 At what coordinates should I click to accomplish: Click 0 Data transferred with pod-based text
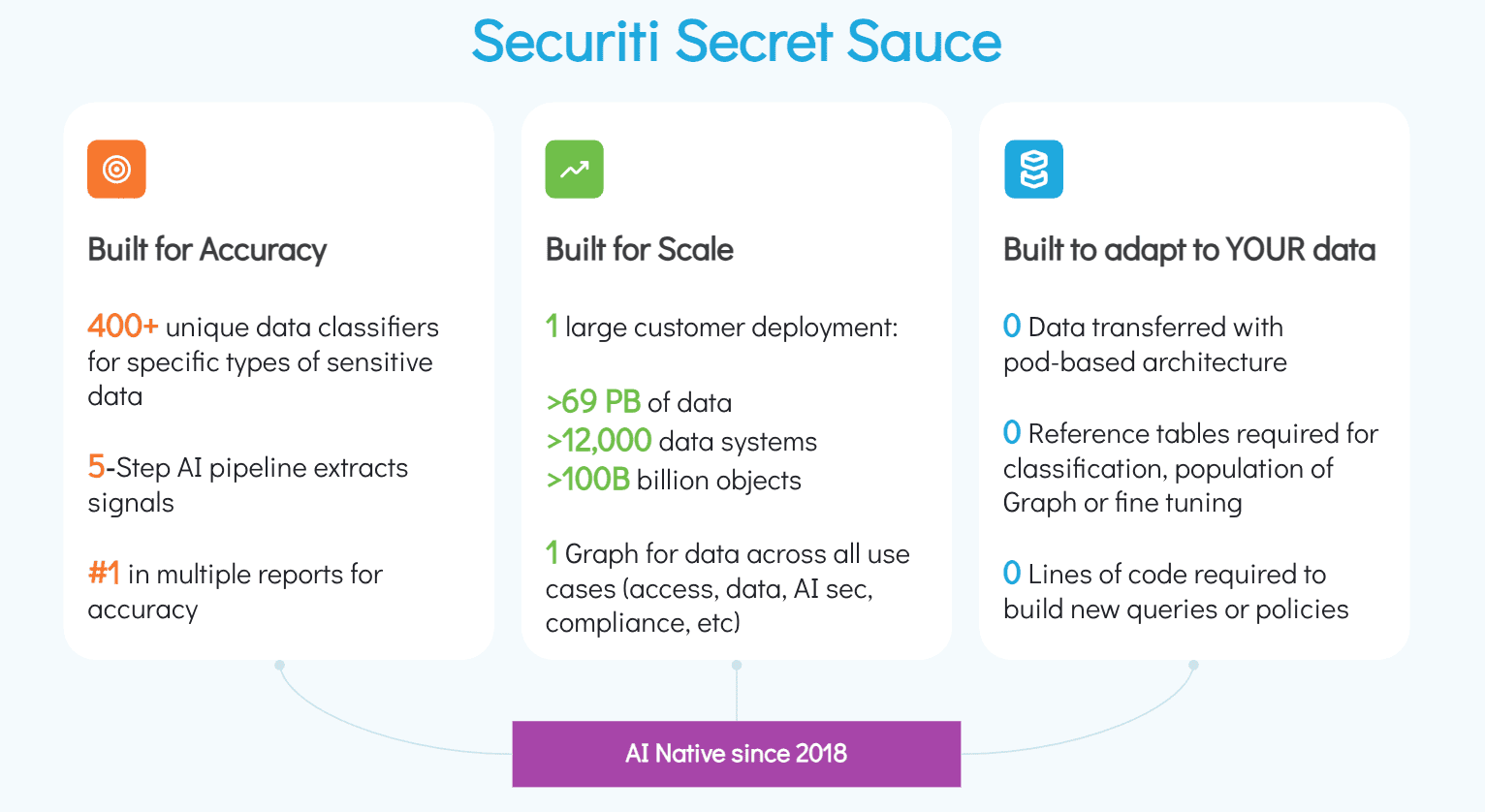tap(1144, 344)
